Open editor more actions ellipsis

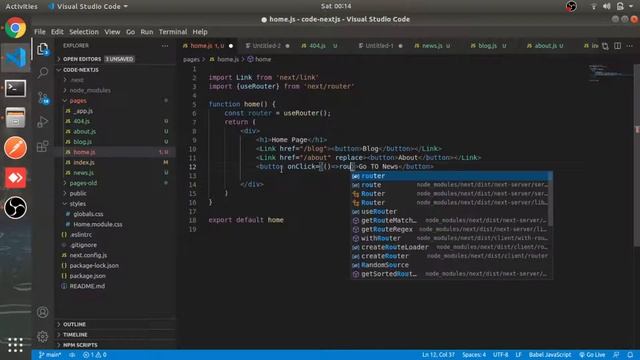[x=630, y=46]
